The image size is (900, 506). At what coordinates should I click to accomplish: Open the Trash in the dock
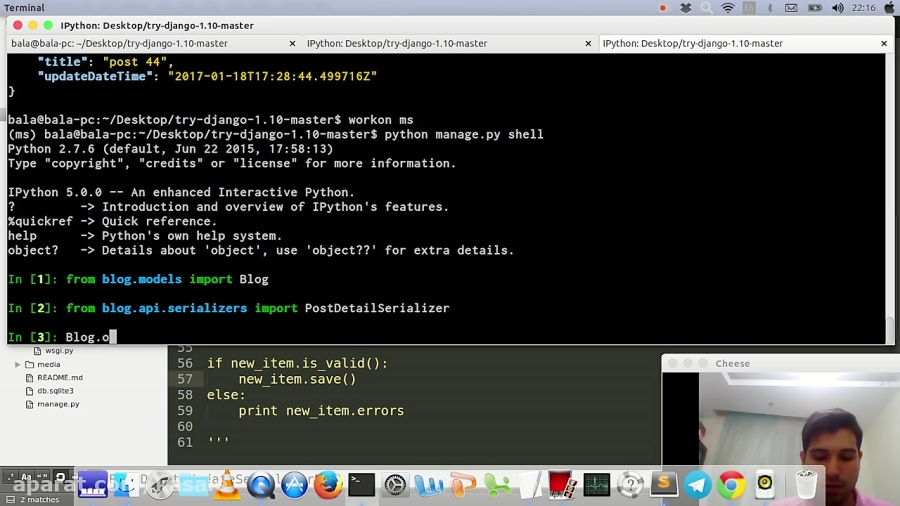(x=806, y=486)
